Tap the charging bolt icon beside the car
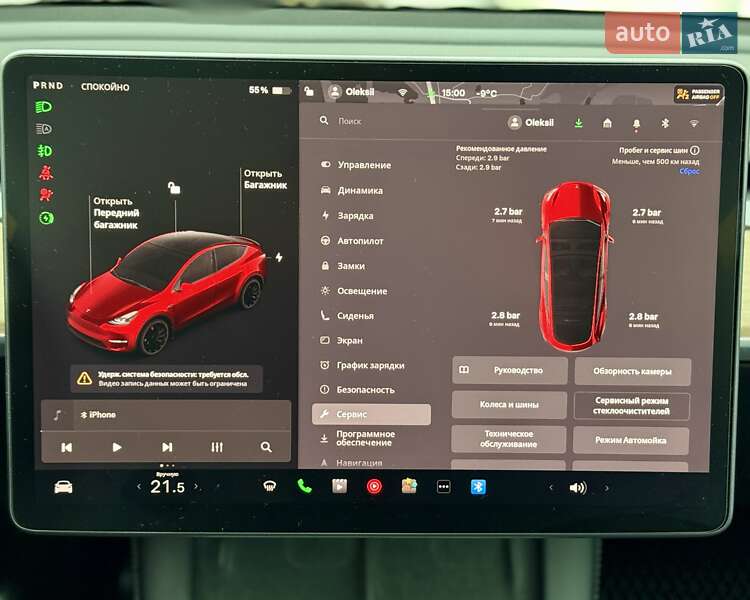The width and height of the screenshot is (750, 600). (279, 257)
